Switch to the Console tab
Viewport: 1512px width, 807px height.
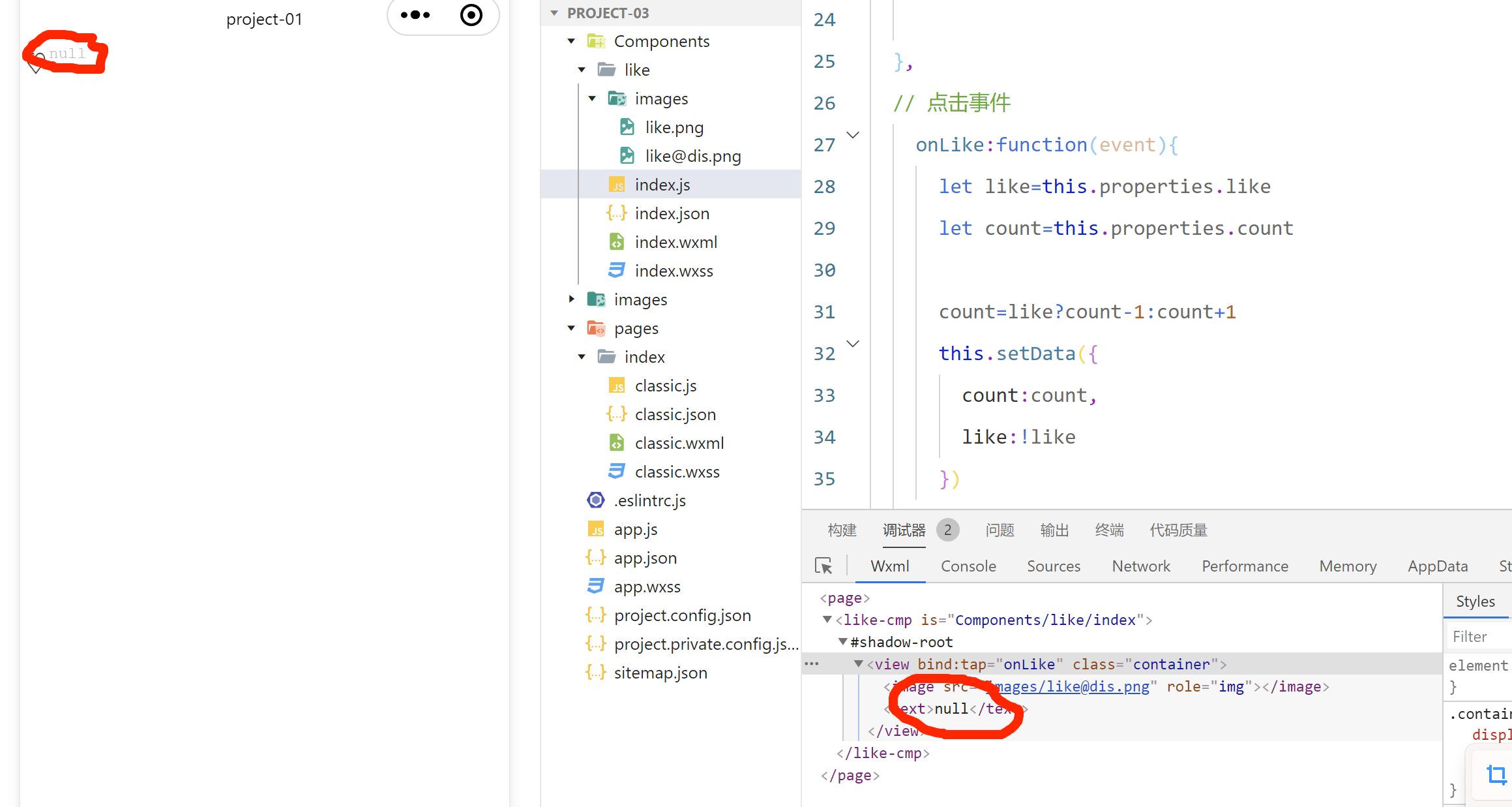point(968,566)
